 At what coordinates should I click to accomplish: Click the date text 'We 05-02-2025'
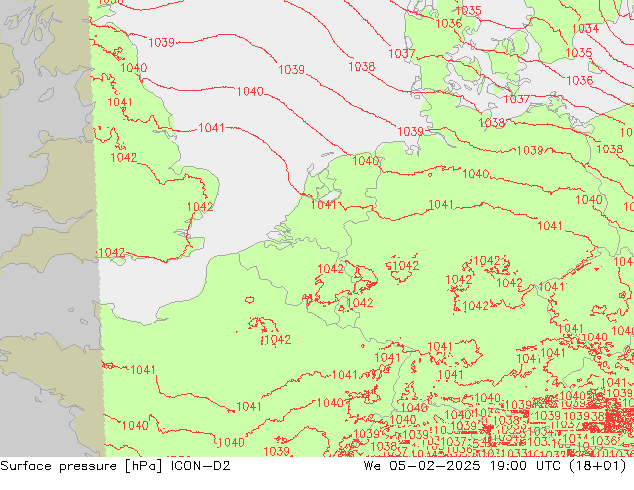[422, 466]
